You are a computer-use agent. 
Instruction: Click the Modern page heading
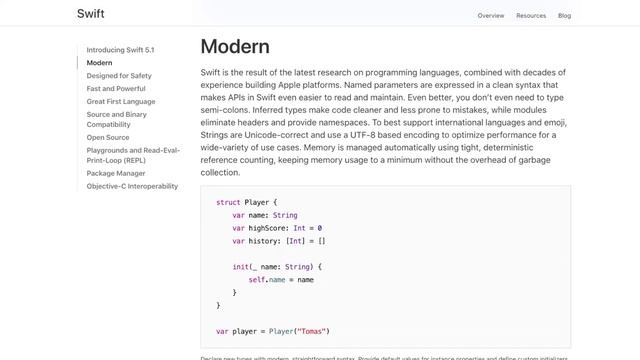coord(235,47)
